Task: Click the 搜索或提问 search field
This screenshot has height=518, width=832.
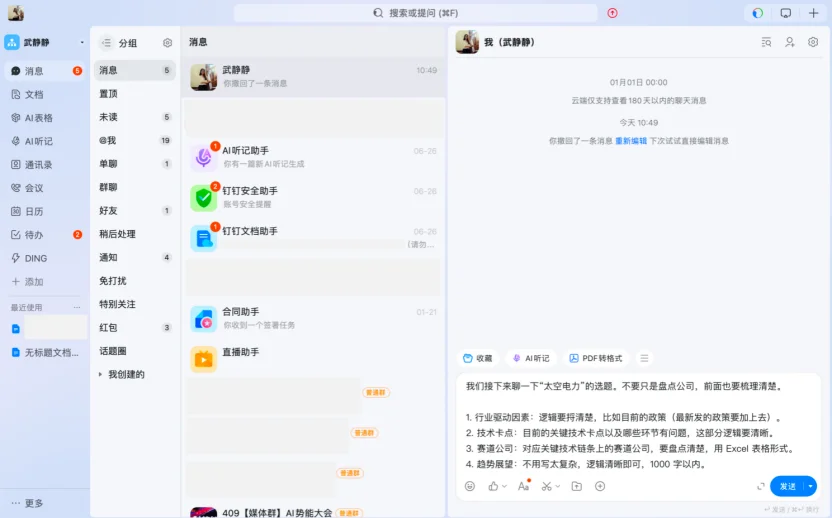Action: pos(415,13)
